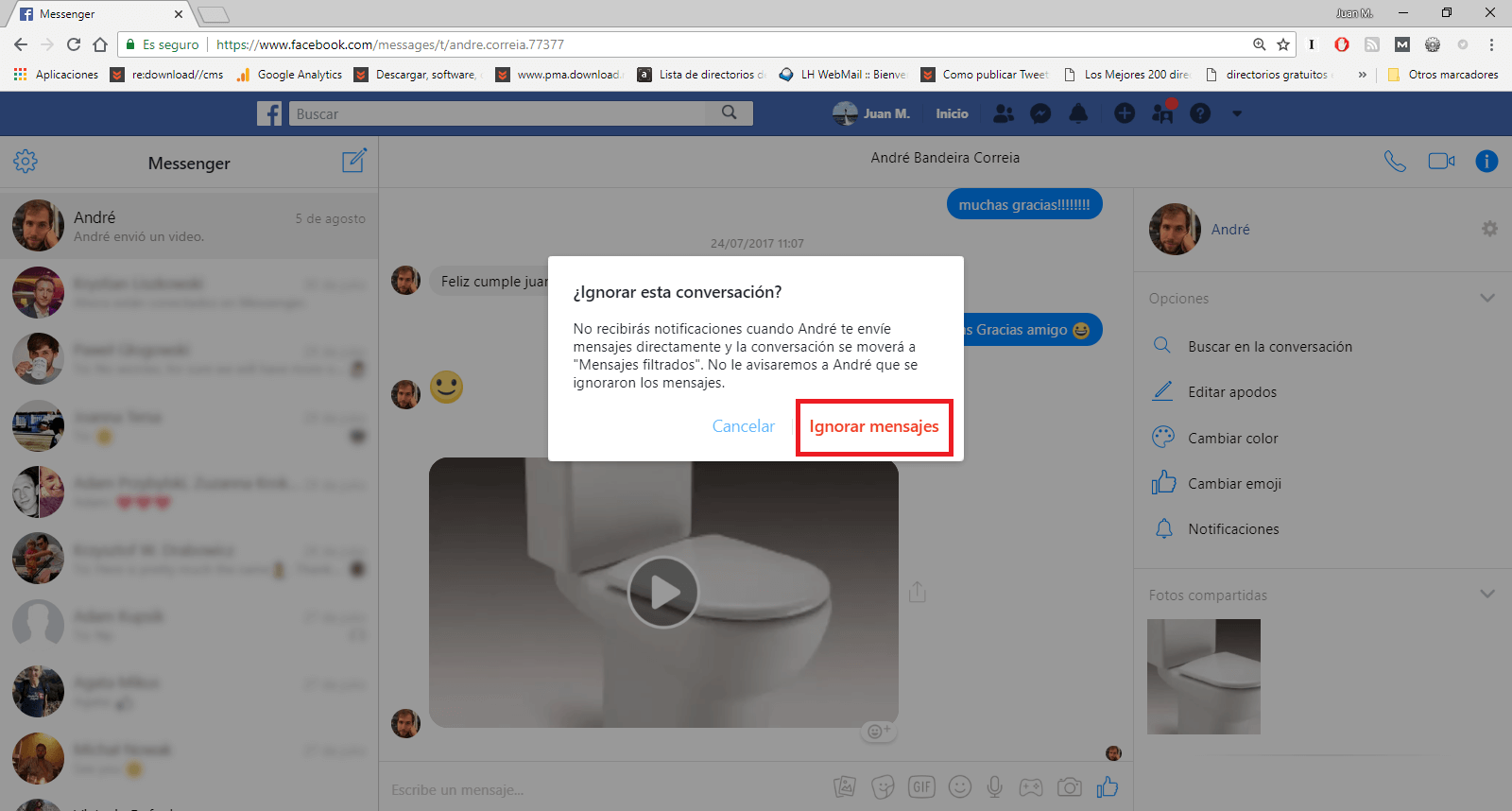
Task: Toggle conversation info icon
Action: tap(1486, 161)
